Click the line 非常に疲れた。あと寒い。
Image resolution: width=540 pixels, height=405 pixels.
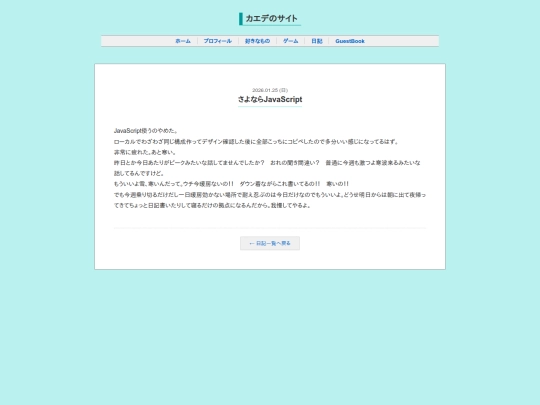(x=145, y=152)
